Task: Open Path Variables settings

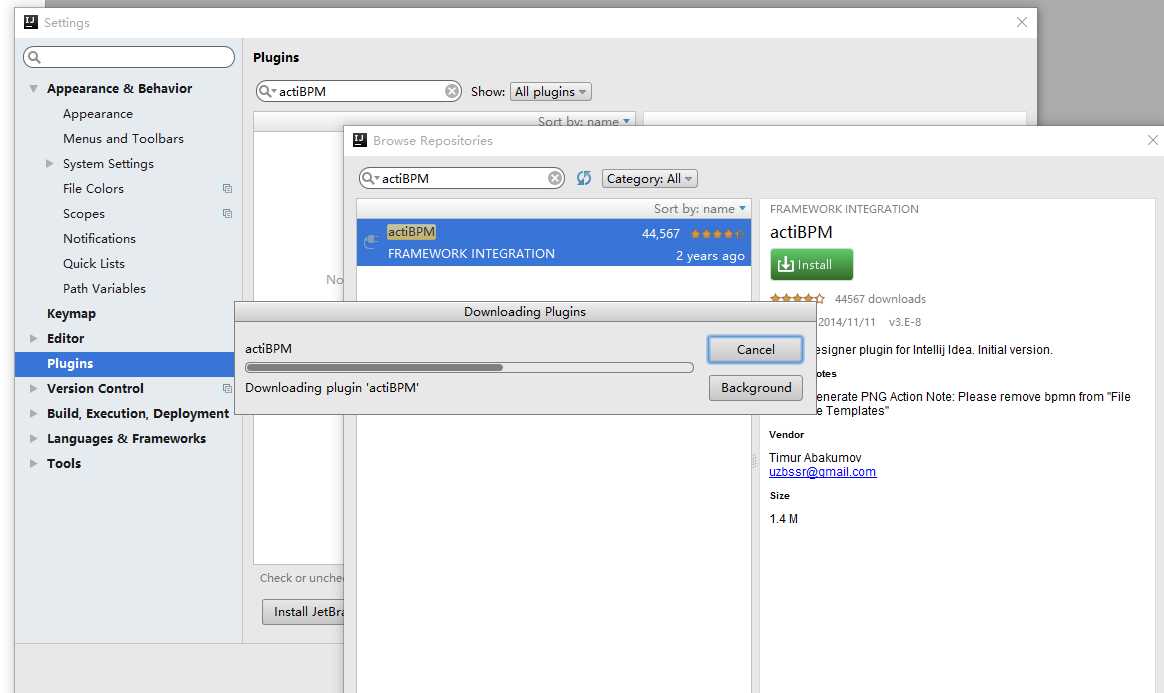Action: [104, 289]
